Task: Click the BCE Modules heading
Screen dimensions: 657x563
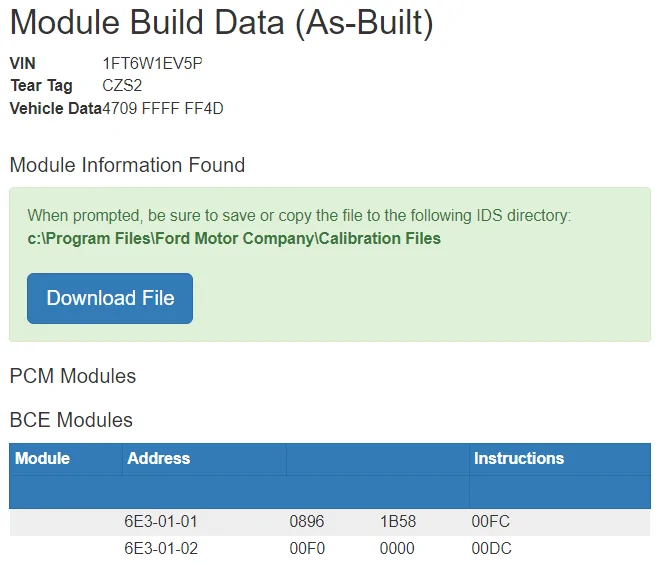Action: click(71, 419)
